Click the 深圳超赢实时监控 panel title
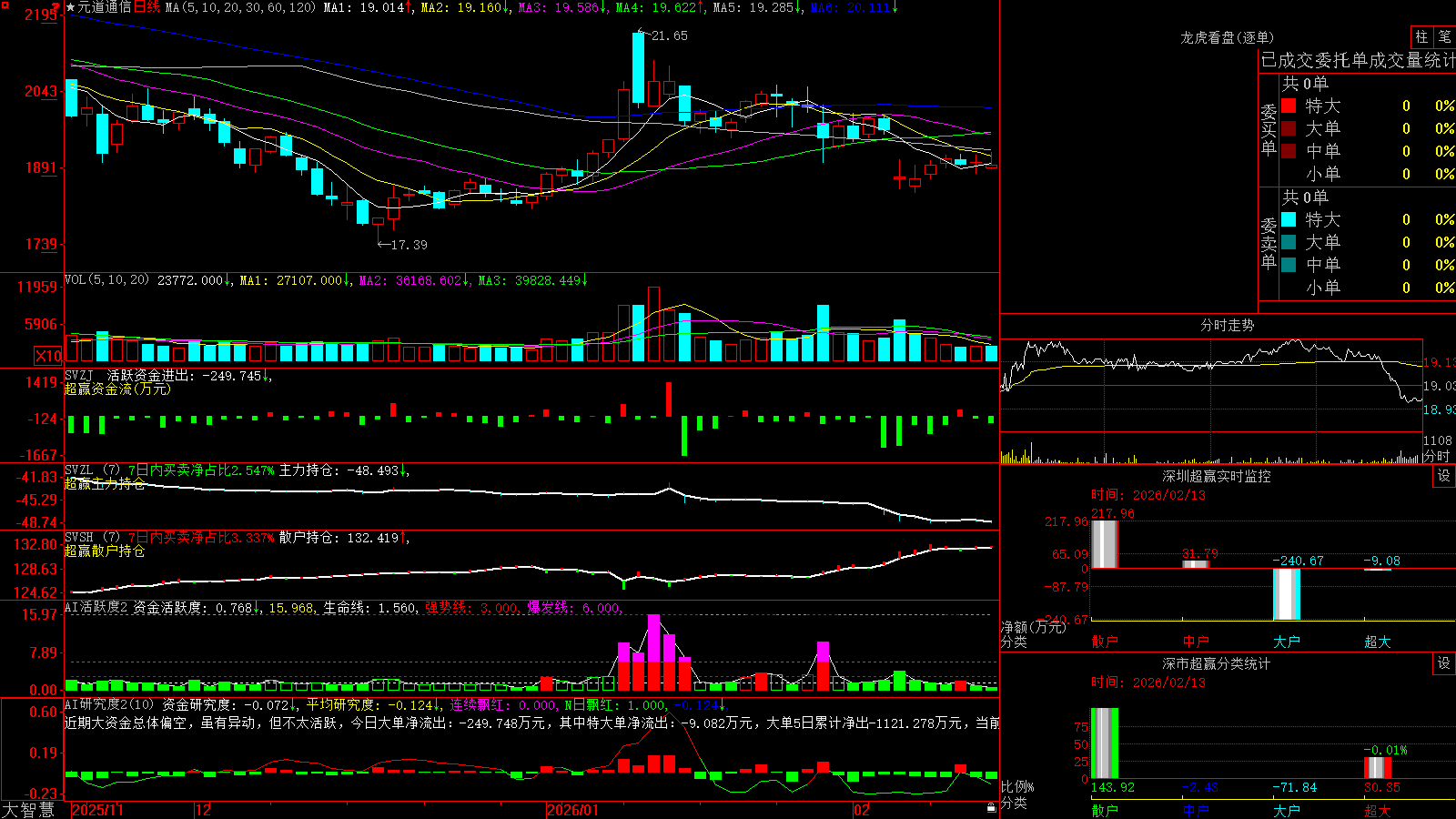Viewport: 1456px width, 819px height. (x=1216, y=476)
